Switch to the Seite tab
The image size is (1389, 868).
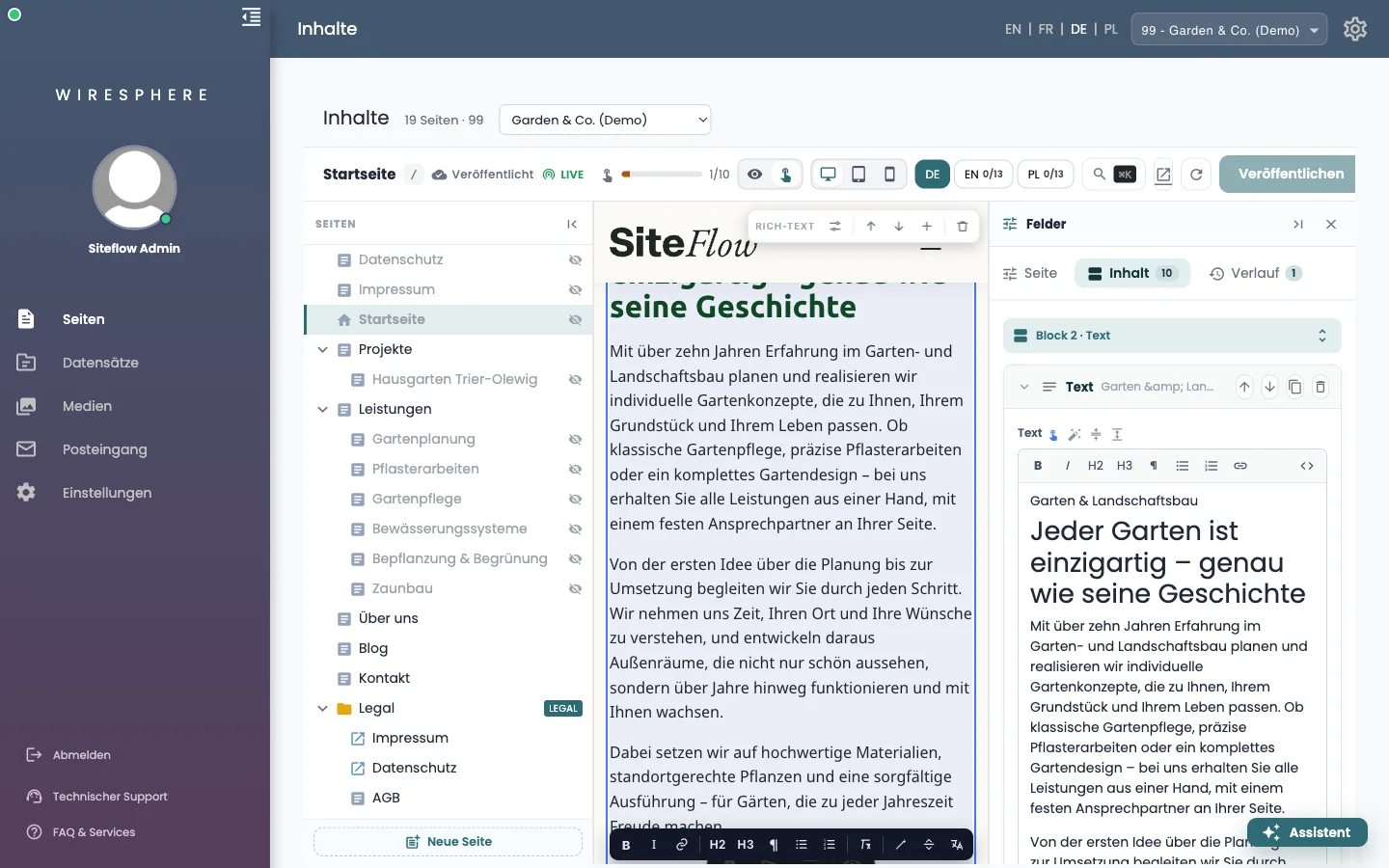tap(1030, 273)
